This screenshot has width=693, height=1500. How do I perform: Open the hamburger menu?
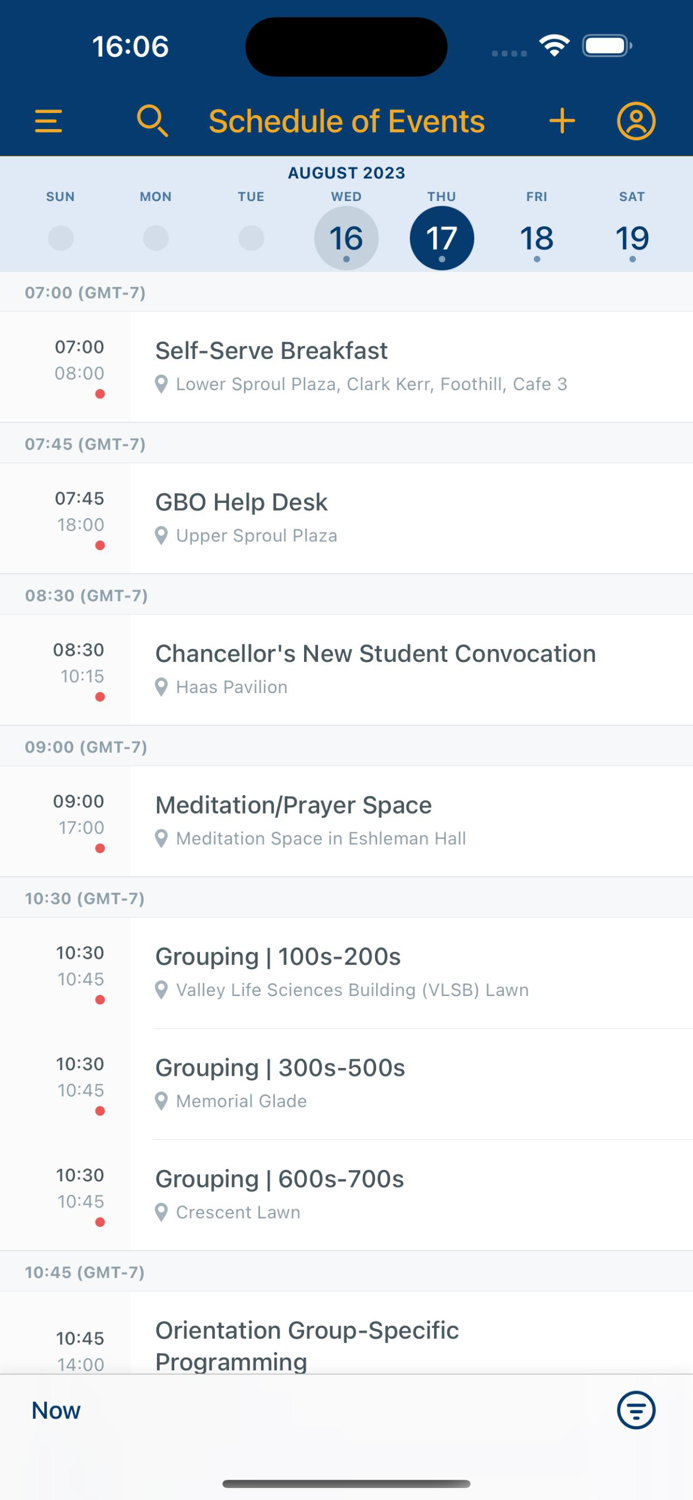coord(47,120)
